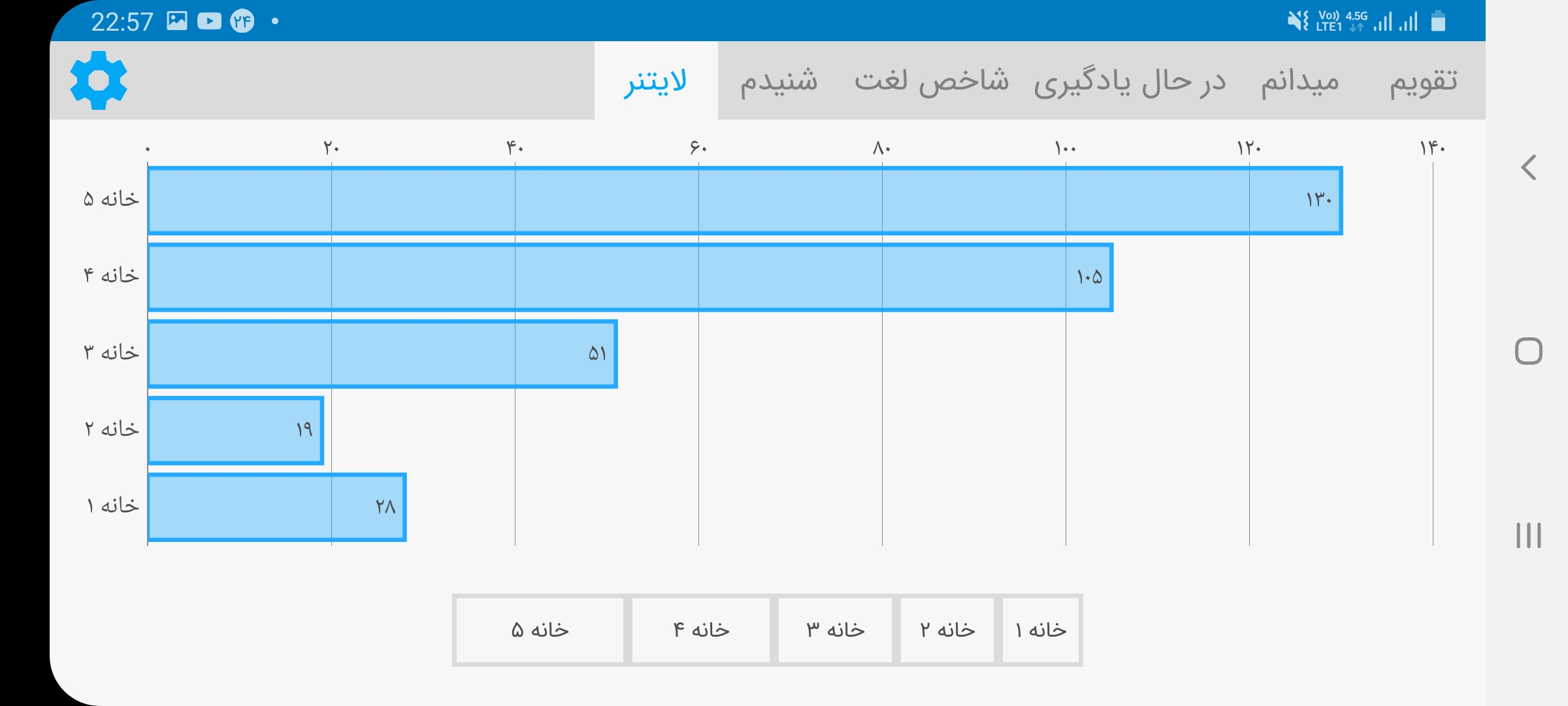Switch to the تقویم tab
Screen dimensions: 1568x706
pos(1423,81)
